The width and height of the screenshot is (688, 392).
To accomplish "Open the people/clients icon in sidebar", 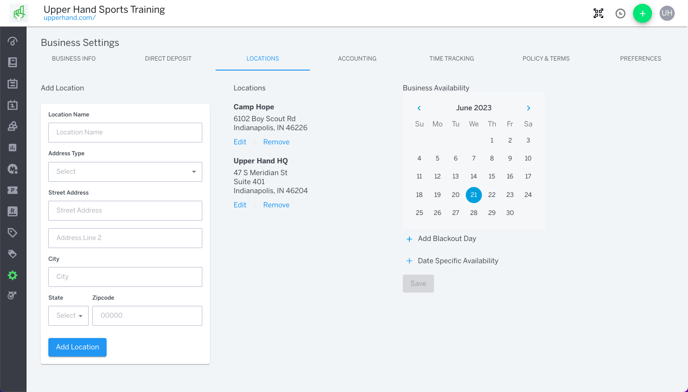I will pos(13,126).
